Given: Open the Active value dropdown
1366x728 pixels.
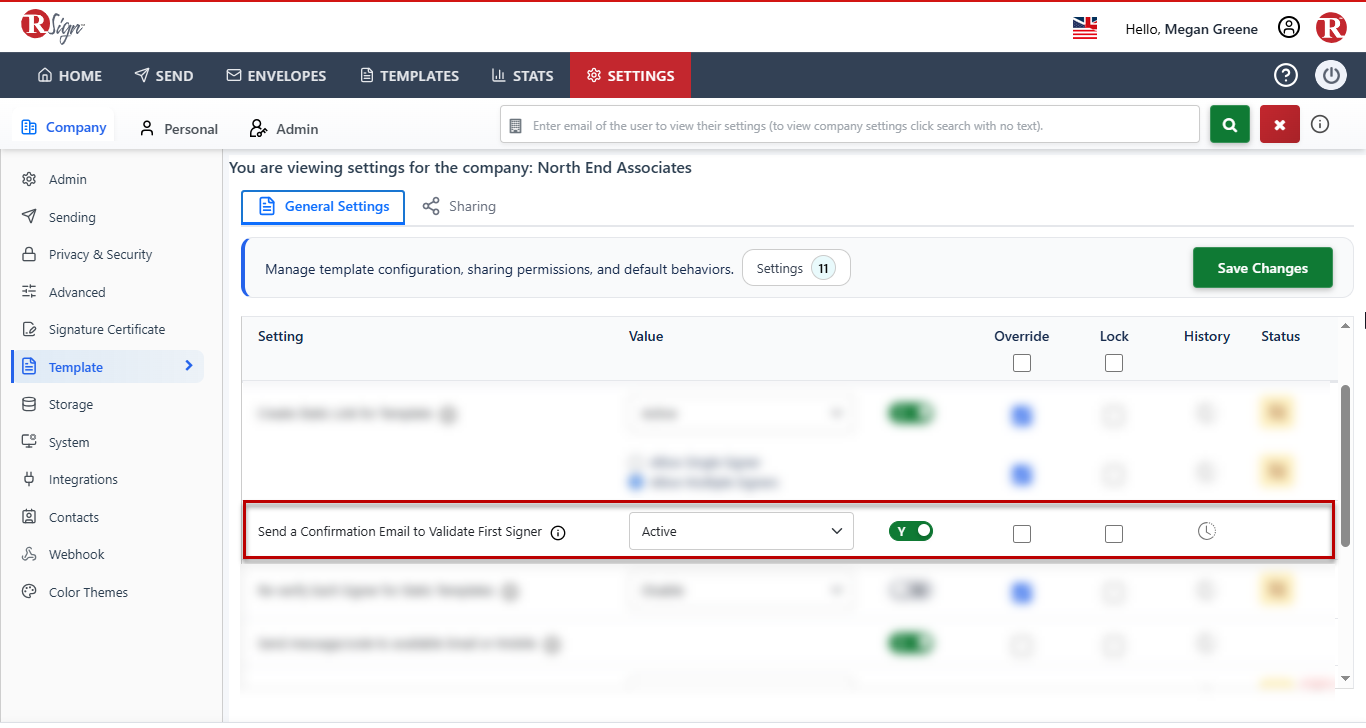Looking at the screenshot, I should 741,531.
